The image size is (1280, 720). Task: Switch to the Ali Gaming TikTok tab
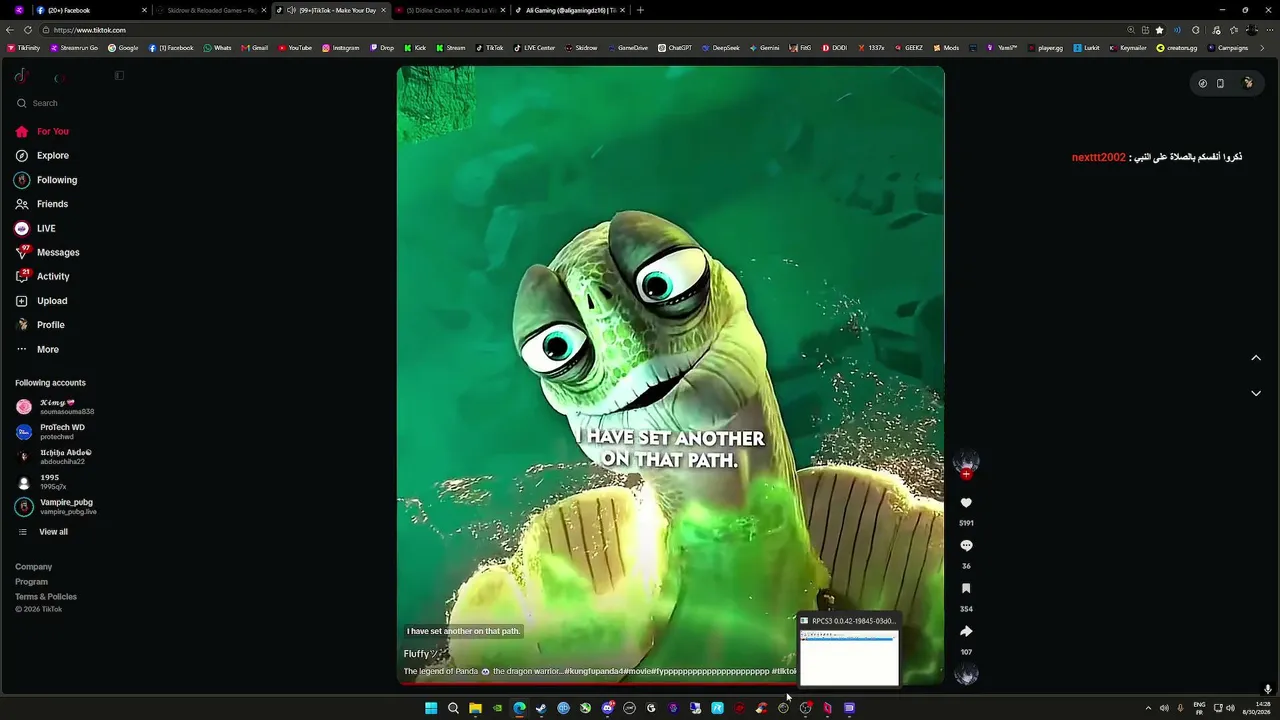(x=570, y=10)
